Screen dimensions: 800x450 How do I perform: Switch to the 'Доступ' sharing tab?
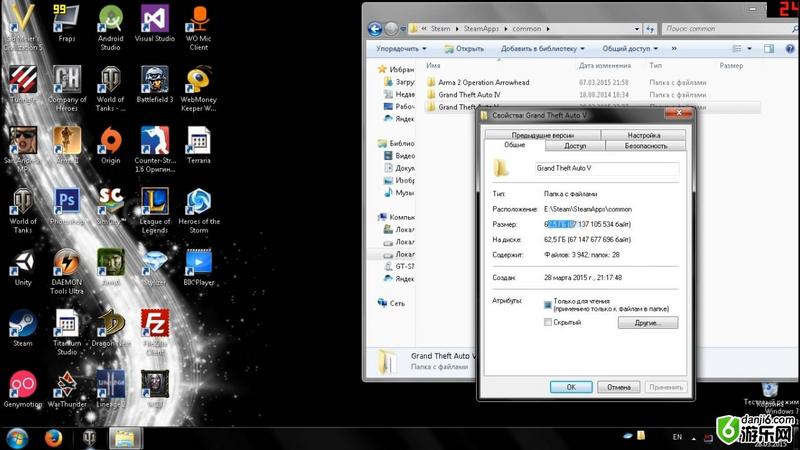pyautogui.click(x=575, y=146)
